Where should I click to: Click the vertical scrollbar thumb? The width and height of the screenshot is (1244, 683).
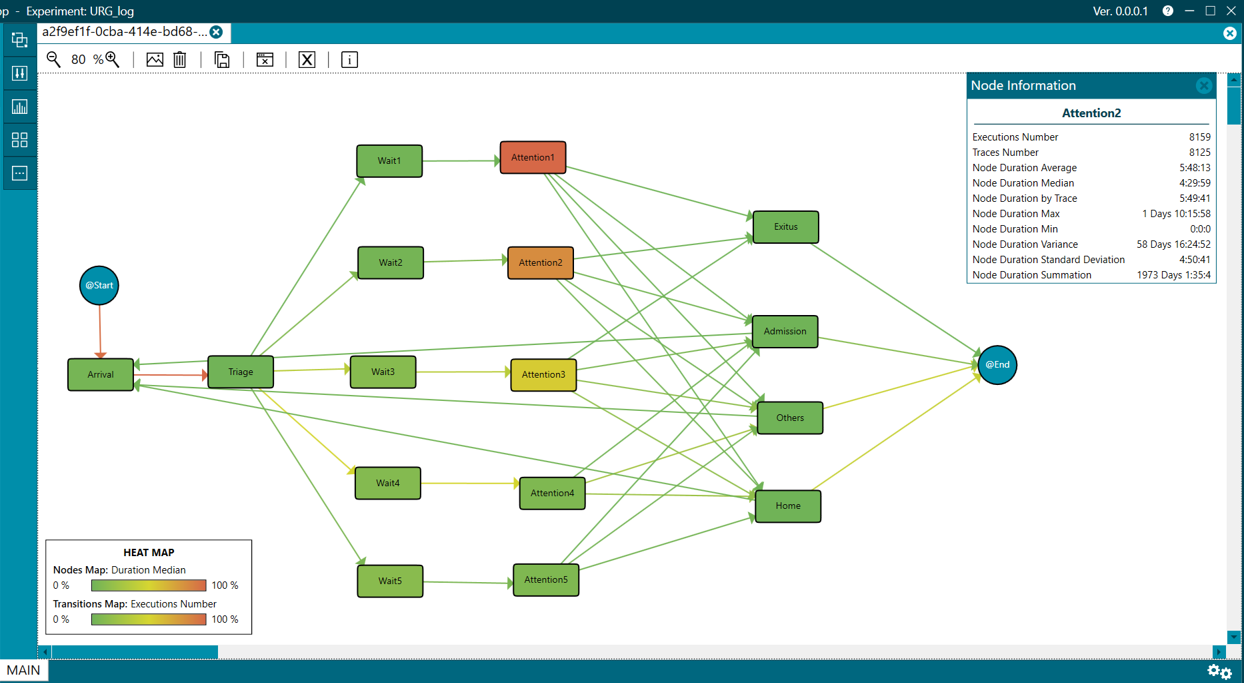point(1234,104)
